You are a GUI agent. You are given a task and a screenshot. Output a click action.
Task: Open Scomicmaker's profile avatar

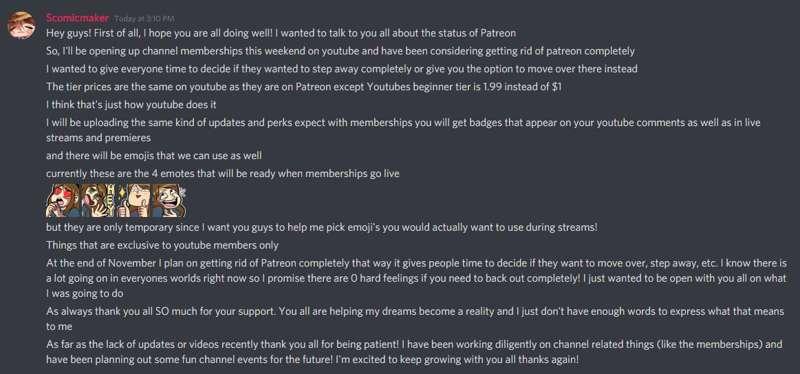[21, 25]
